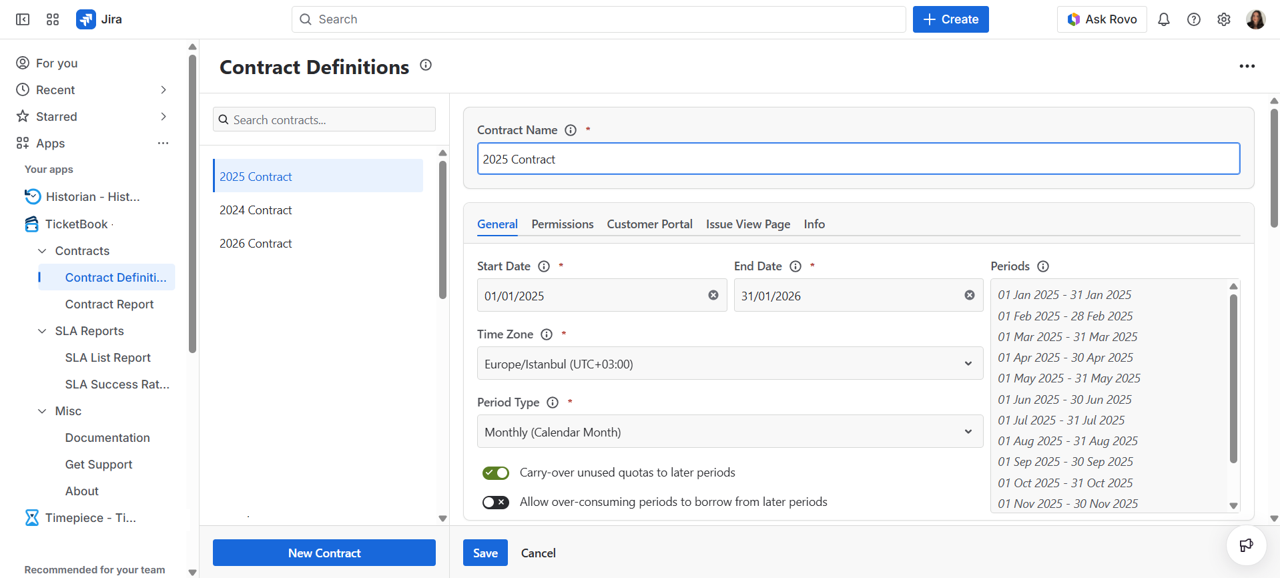
Task: Click the Periods list scrollbar
Action: click(x=1233, y=380)
